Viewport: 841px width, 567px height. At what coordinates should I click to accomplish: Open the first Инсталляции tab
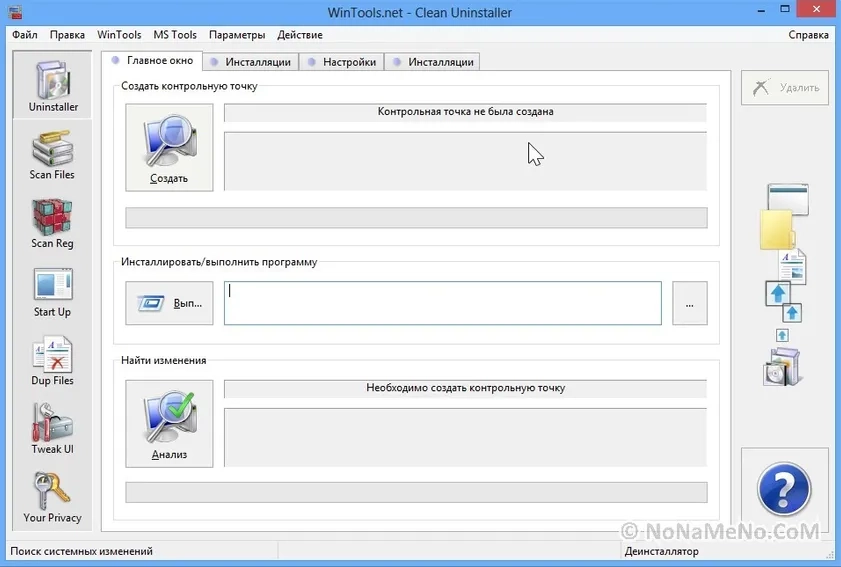pyautogui.click(x=250, y=62)
